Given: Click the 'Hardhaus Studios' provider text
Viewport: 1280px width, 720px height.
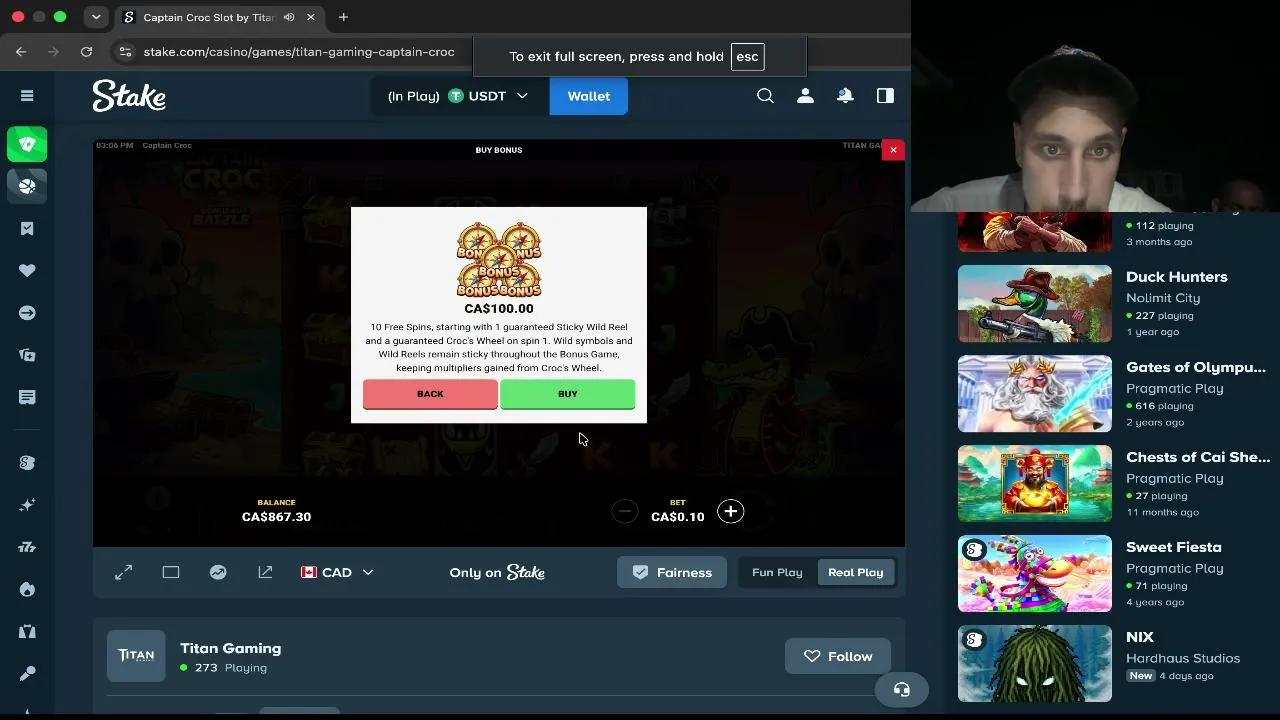Looking at the screenshot, I should click(1183, 658).
